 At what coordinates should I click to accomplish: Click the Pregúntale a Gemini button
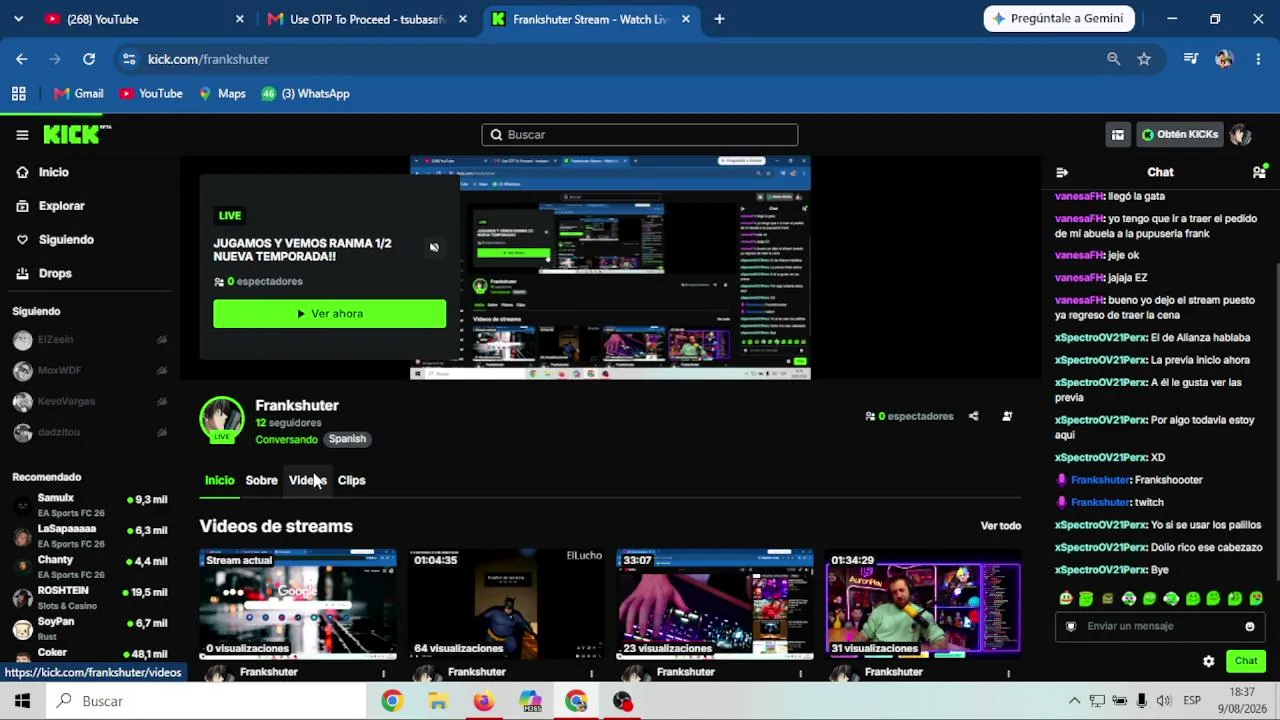tap(1059, 19)
